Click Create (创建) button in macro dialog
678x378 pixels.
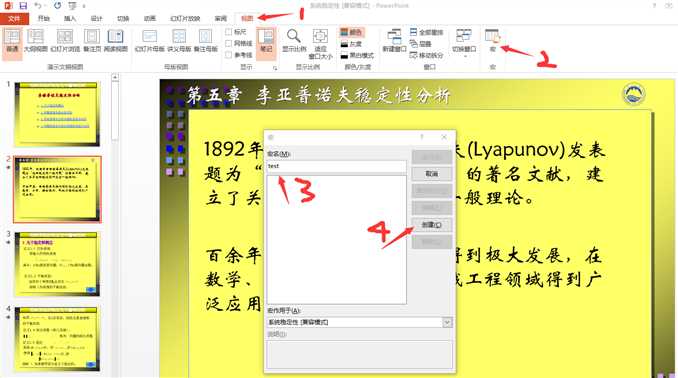(x=432, y=225)
